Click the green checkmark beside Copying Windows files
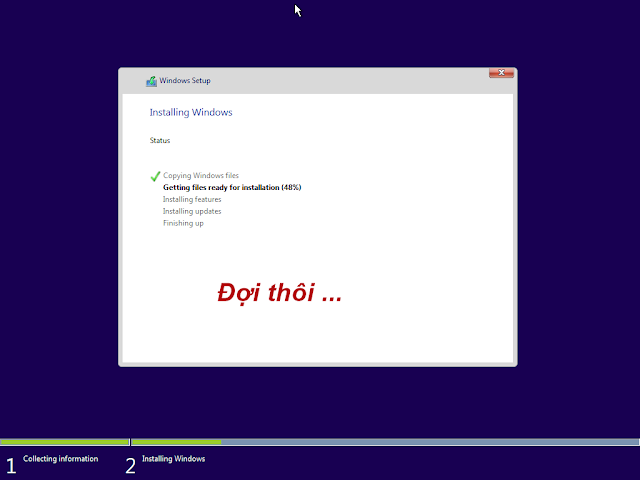This screenshot has height=480, width=640. point(155,176)
